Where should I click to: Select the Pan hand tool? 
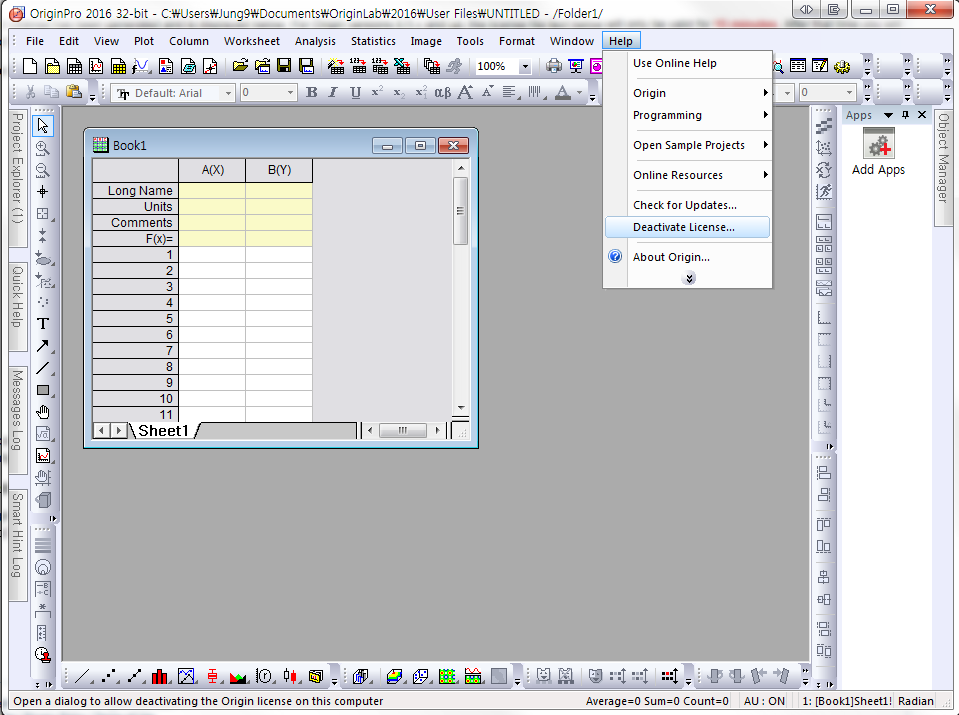pos(43,412)
